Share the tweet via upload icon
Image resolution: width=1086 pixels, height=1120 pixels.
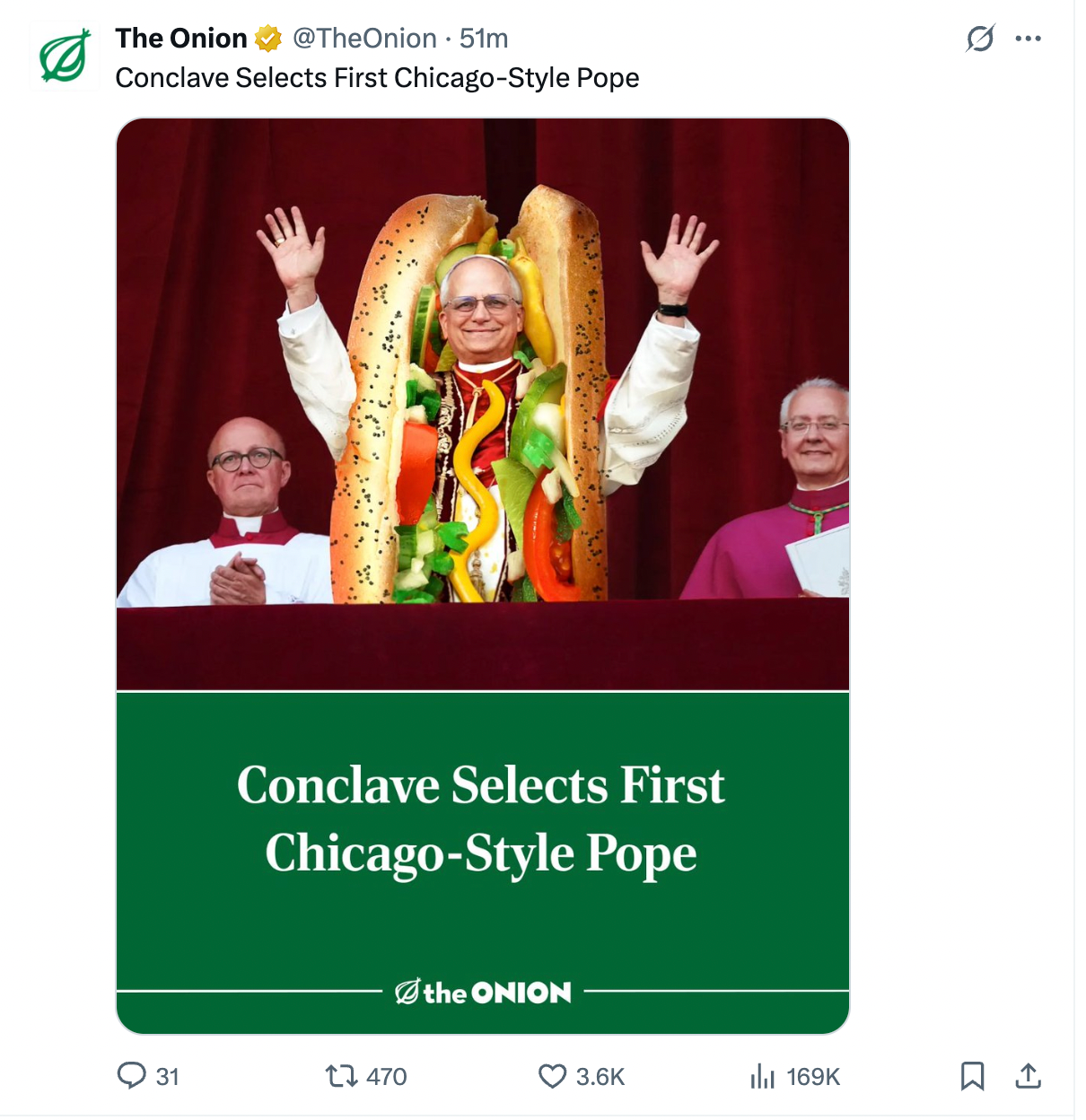(x=1028, y=1077)
